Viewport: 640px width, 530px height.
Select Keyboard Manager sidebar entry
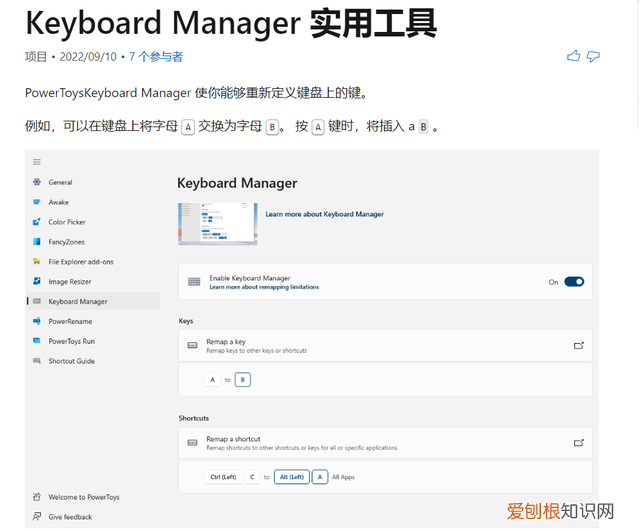[93, 301]
